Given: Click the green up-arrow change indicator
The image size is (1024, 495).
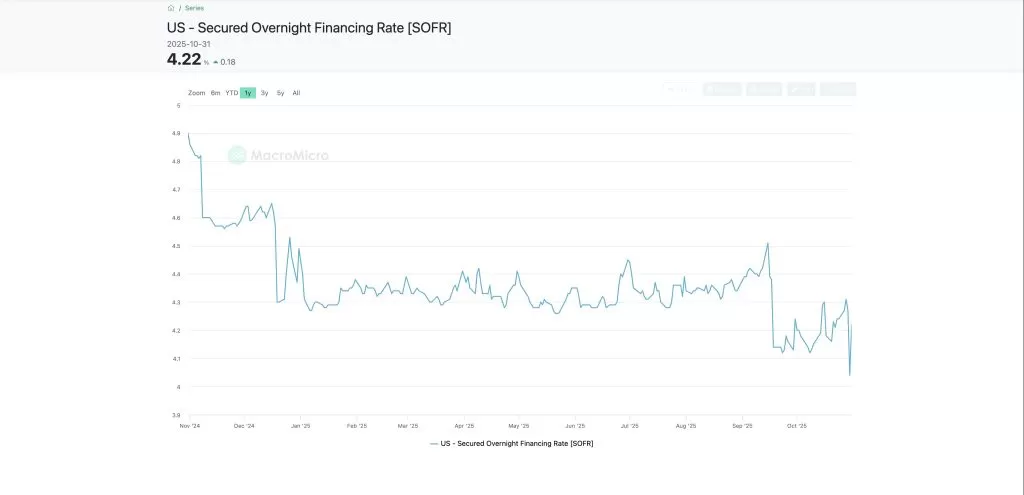Looking at the screenshot, I should (x=216, y=62).
